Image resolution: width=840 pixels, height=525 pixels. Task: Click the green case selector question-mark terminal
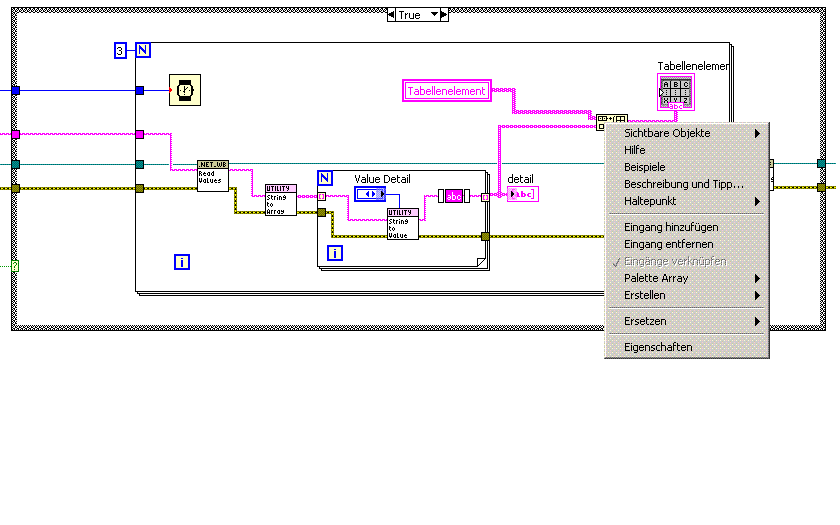[x=15, y=266]
